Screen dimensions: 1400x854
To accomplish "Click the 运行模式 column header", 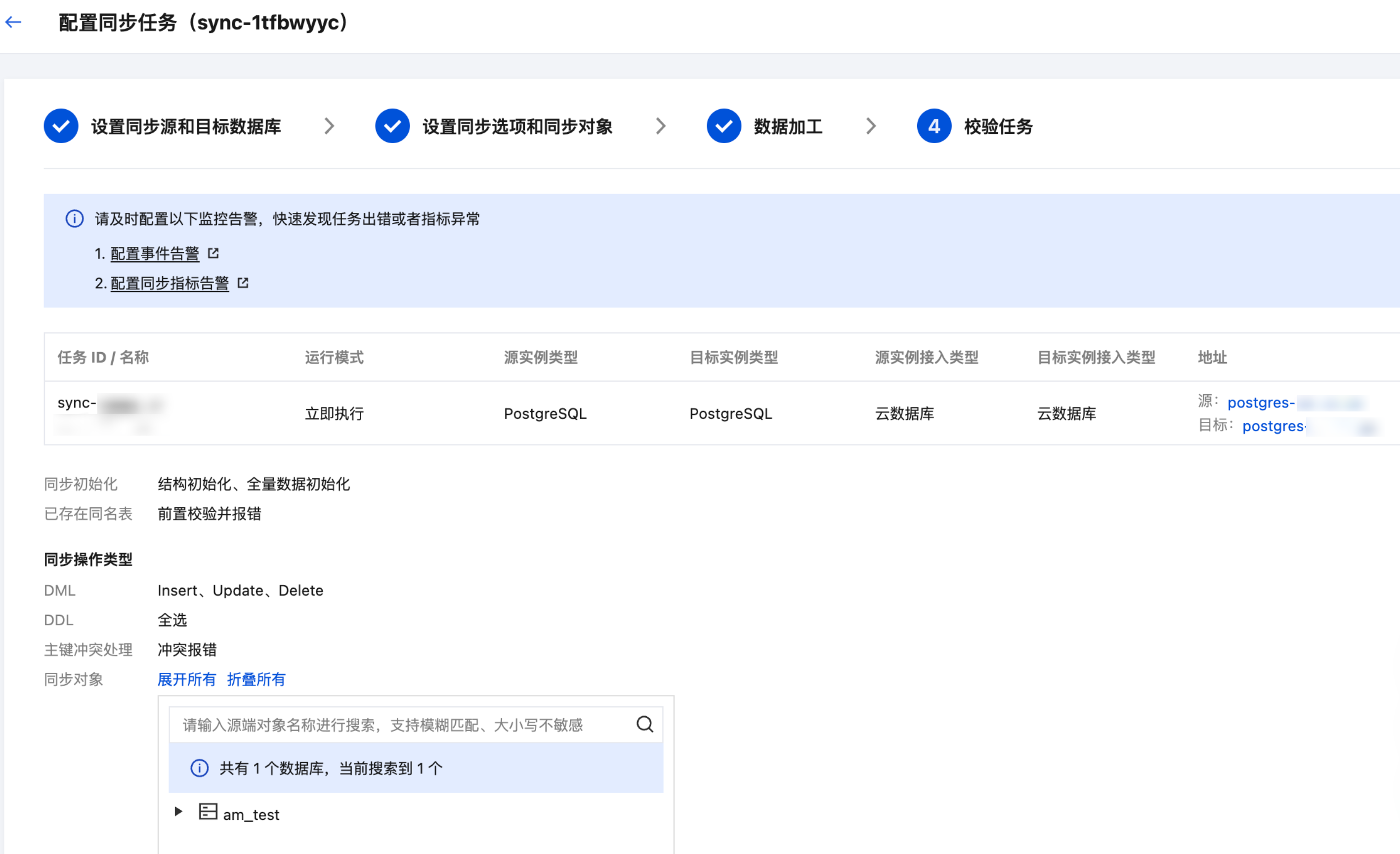I will (x=334, y=357).
